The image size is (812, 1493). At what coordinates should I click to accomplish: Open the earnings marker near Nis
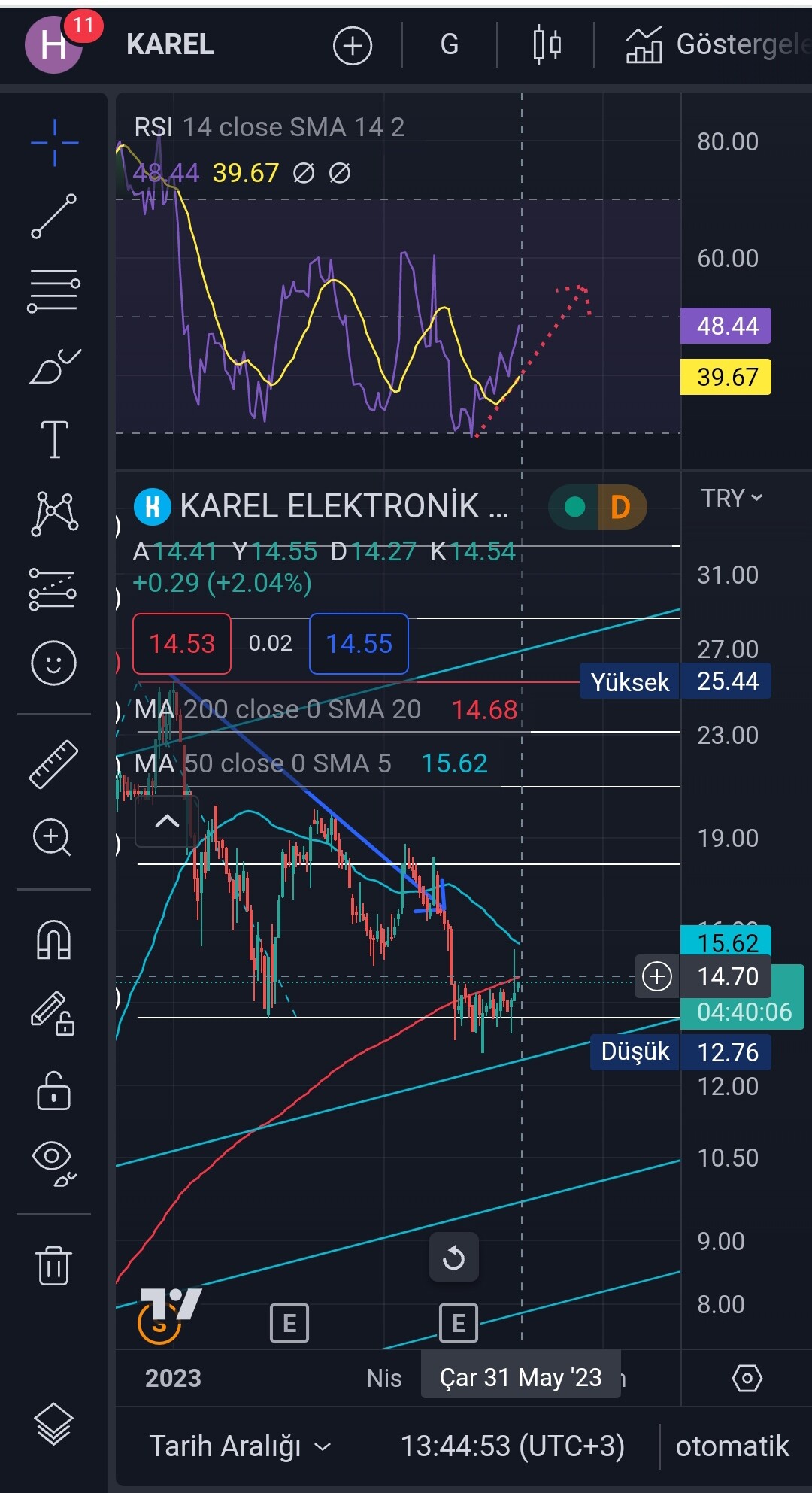(x=459, y=1323)
